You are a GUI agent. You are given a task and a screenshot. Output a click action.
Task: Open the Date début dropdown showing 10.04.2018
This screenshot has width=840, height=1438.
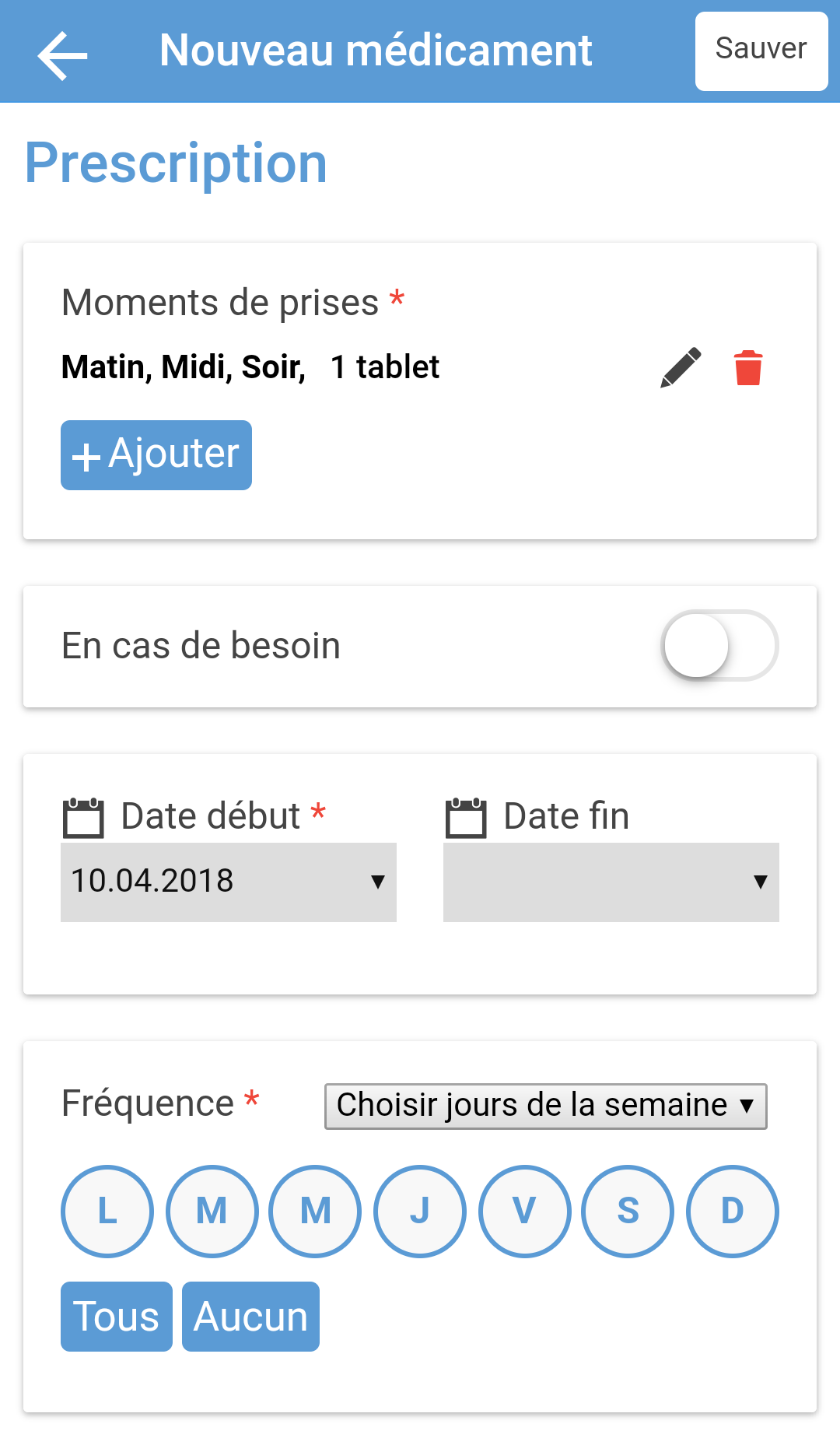point(229,882)
